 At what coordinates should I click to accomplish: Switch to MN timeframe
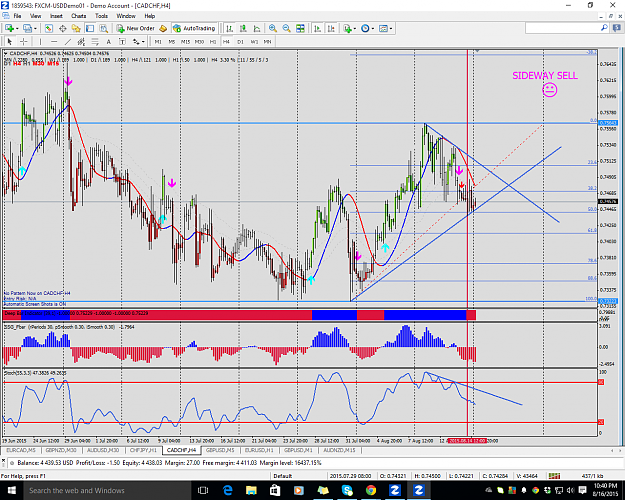tap(267, 41)
